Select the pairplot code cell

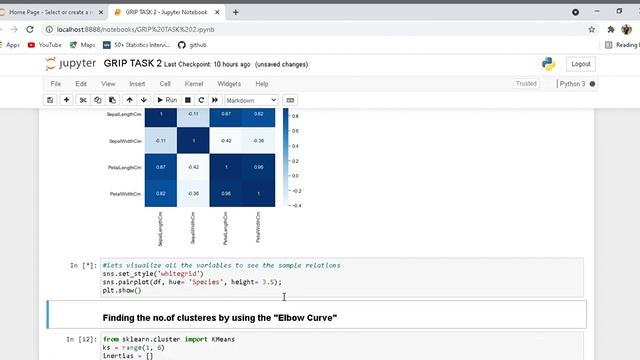[x=342, y=278]
